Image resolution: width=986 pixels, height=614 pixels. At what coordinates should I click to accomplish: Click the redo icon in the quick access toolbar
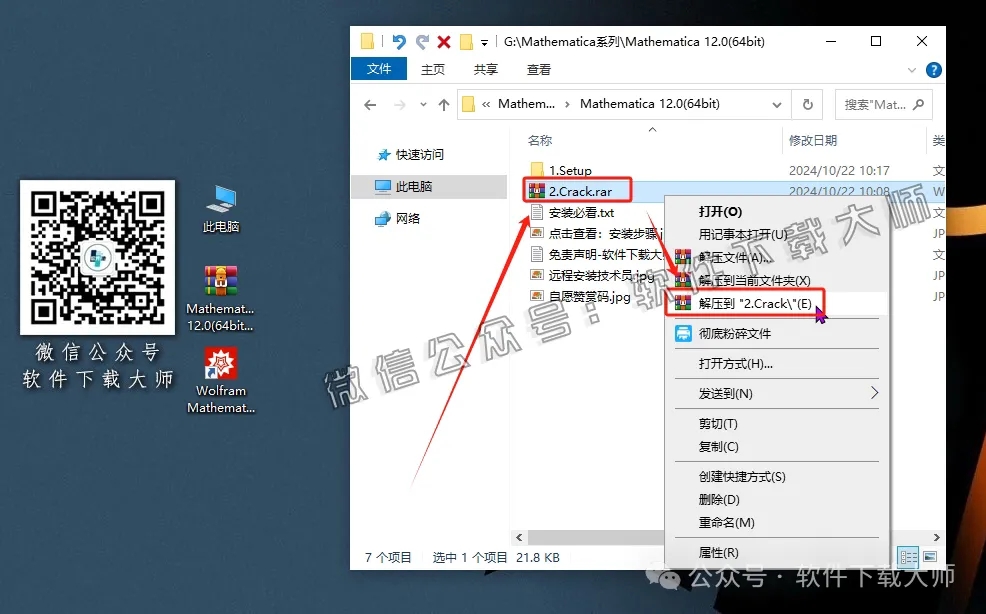click(422, 41)
